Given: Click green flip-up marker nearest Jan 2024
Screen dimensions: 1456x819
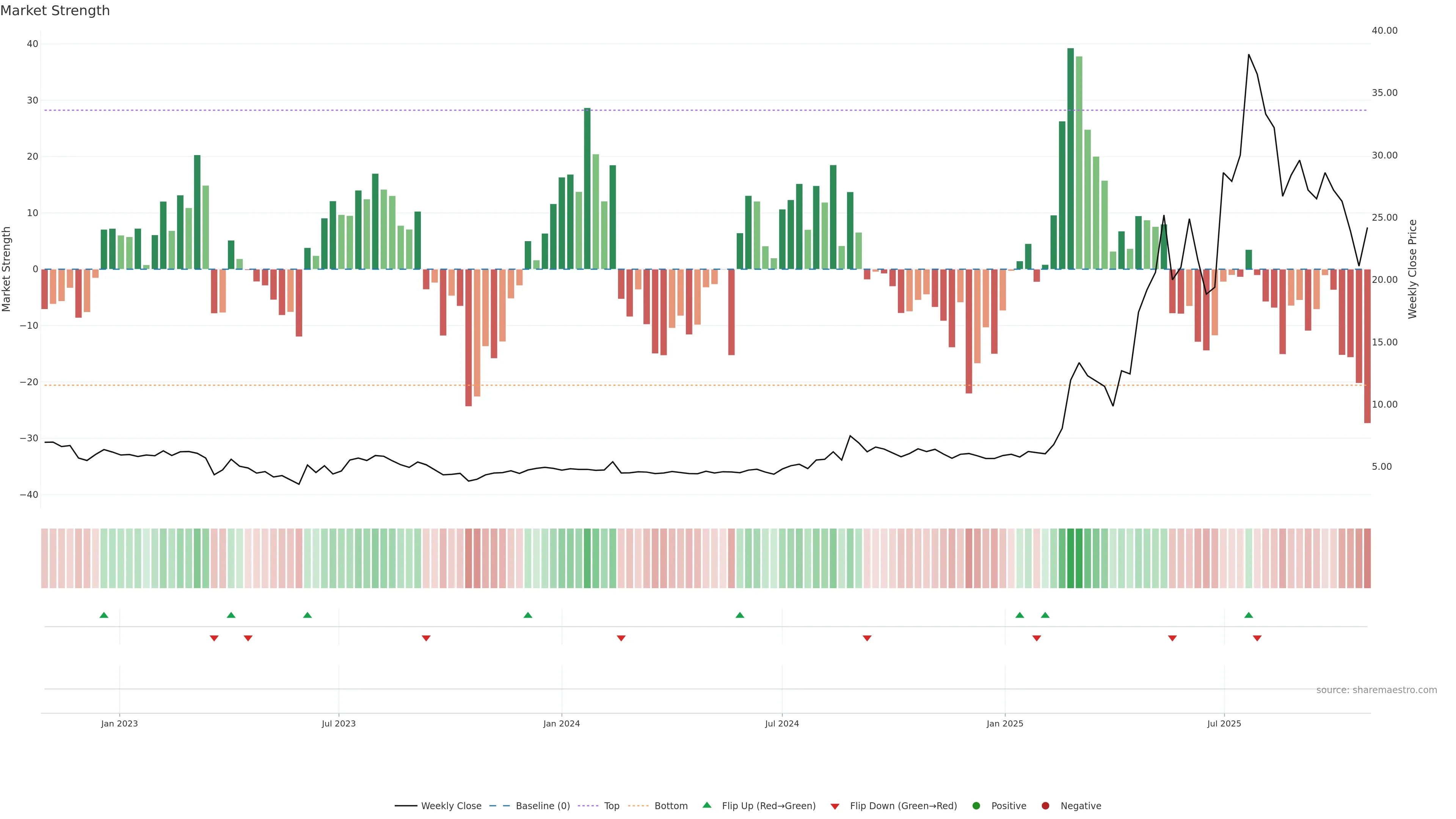Looking at the screenshot, I should (528, 615).
